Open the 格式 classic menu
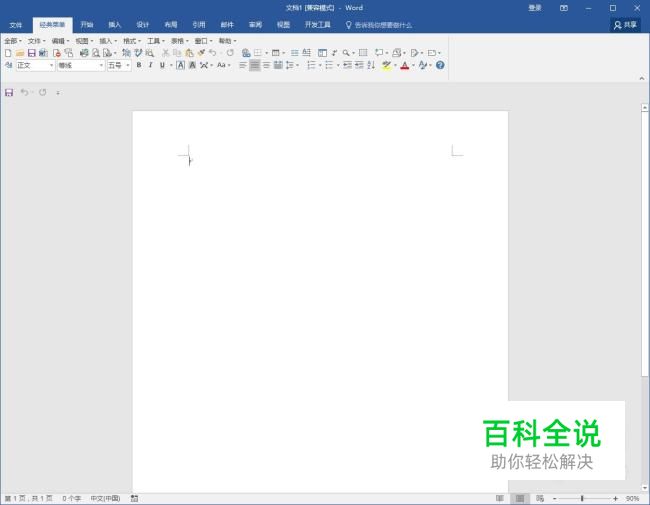The image size is (650, 505). [132, 41]
